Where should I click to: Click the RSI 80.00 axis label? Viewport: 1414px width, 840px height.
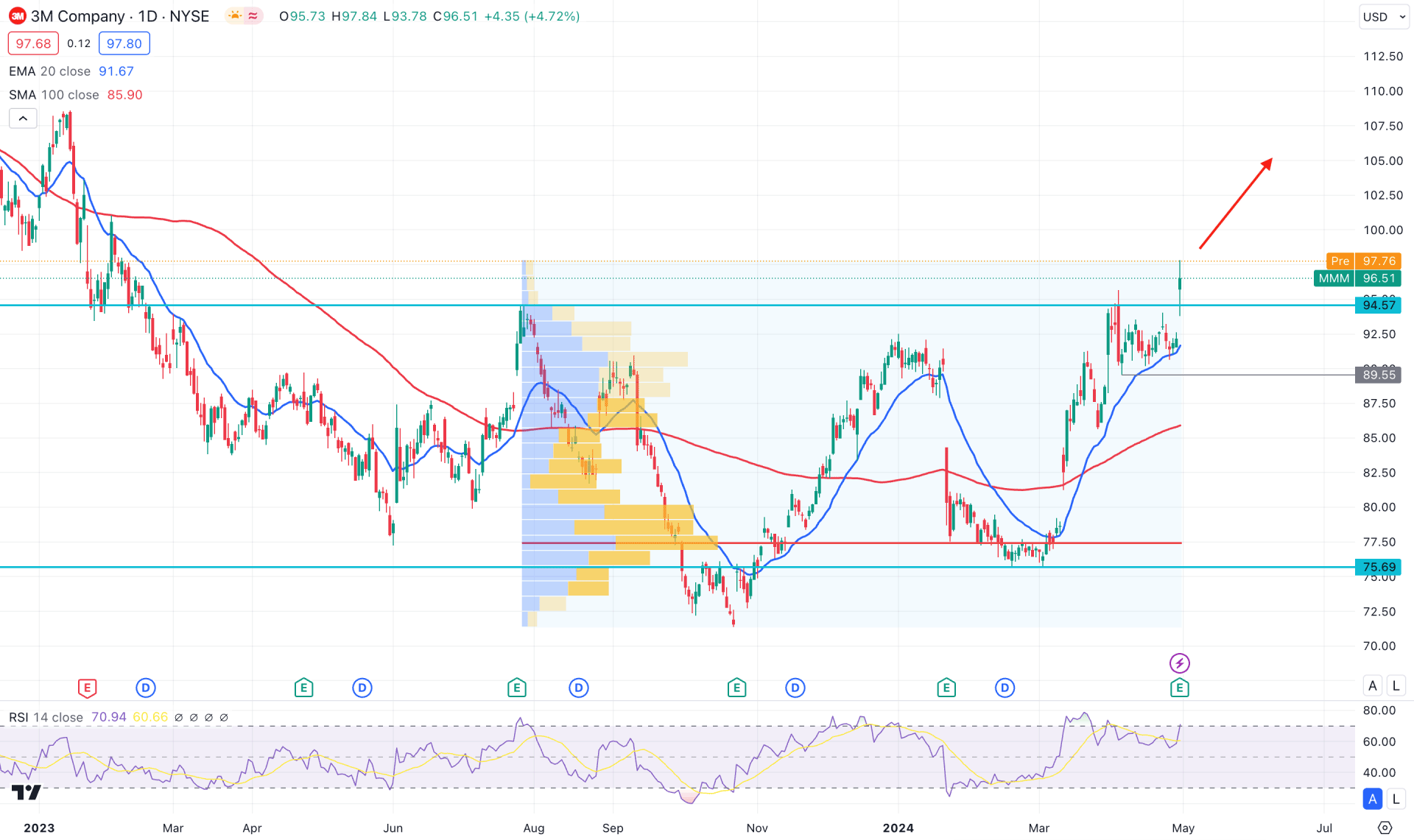click(1379, 710)
